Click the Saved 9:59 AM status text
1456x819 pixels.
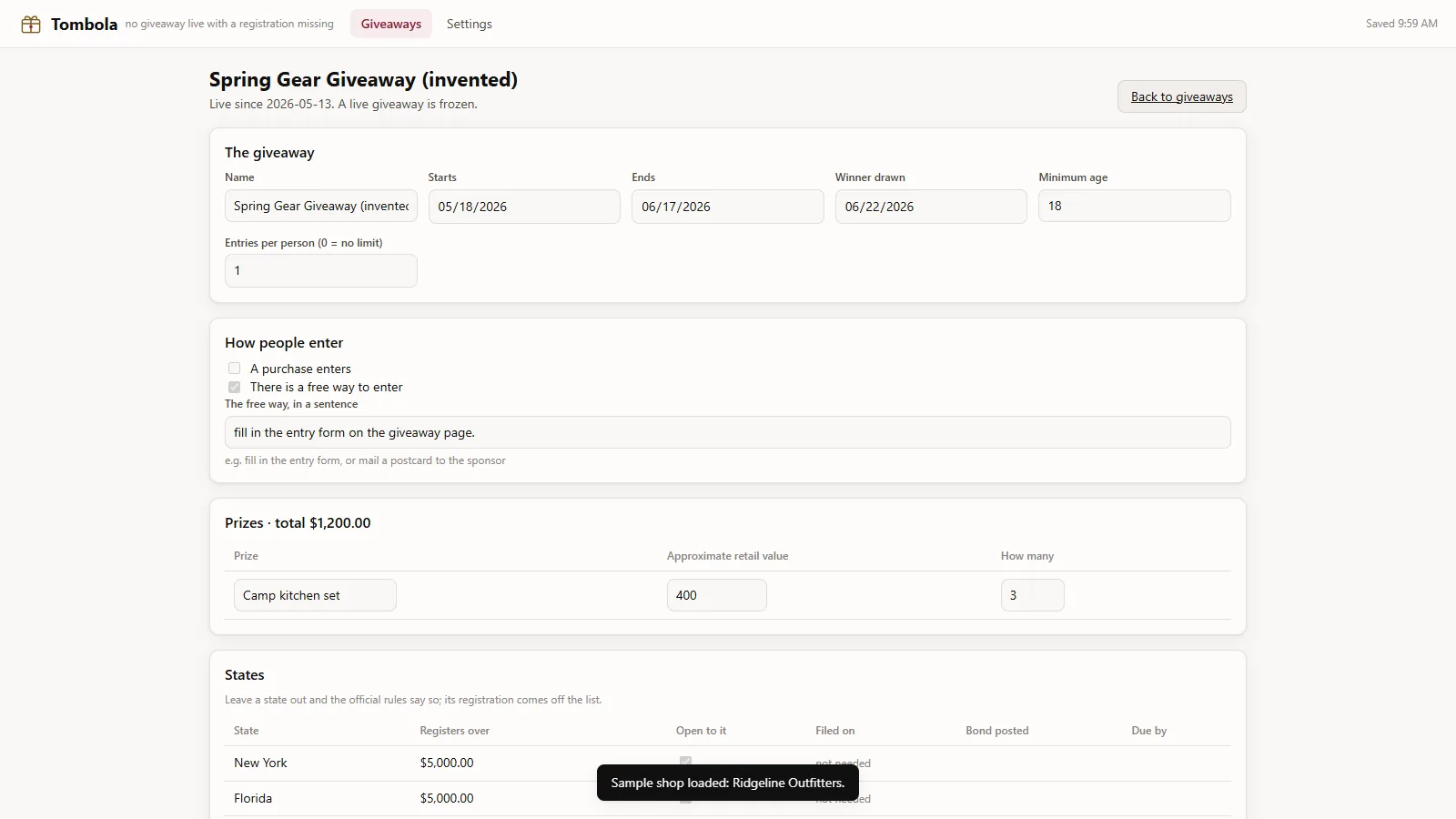tap(1401, 24)
